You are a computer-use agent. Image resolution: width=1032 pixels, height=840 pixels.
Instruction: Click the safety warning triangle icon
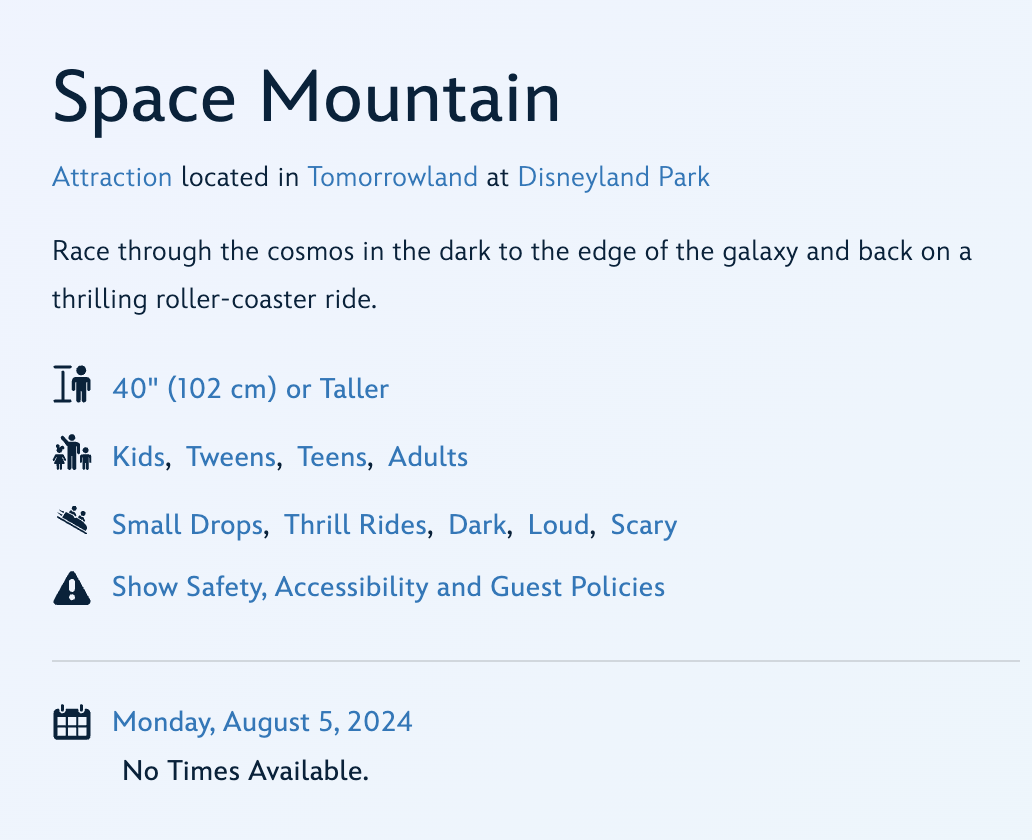(71, 587)
